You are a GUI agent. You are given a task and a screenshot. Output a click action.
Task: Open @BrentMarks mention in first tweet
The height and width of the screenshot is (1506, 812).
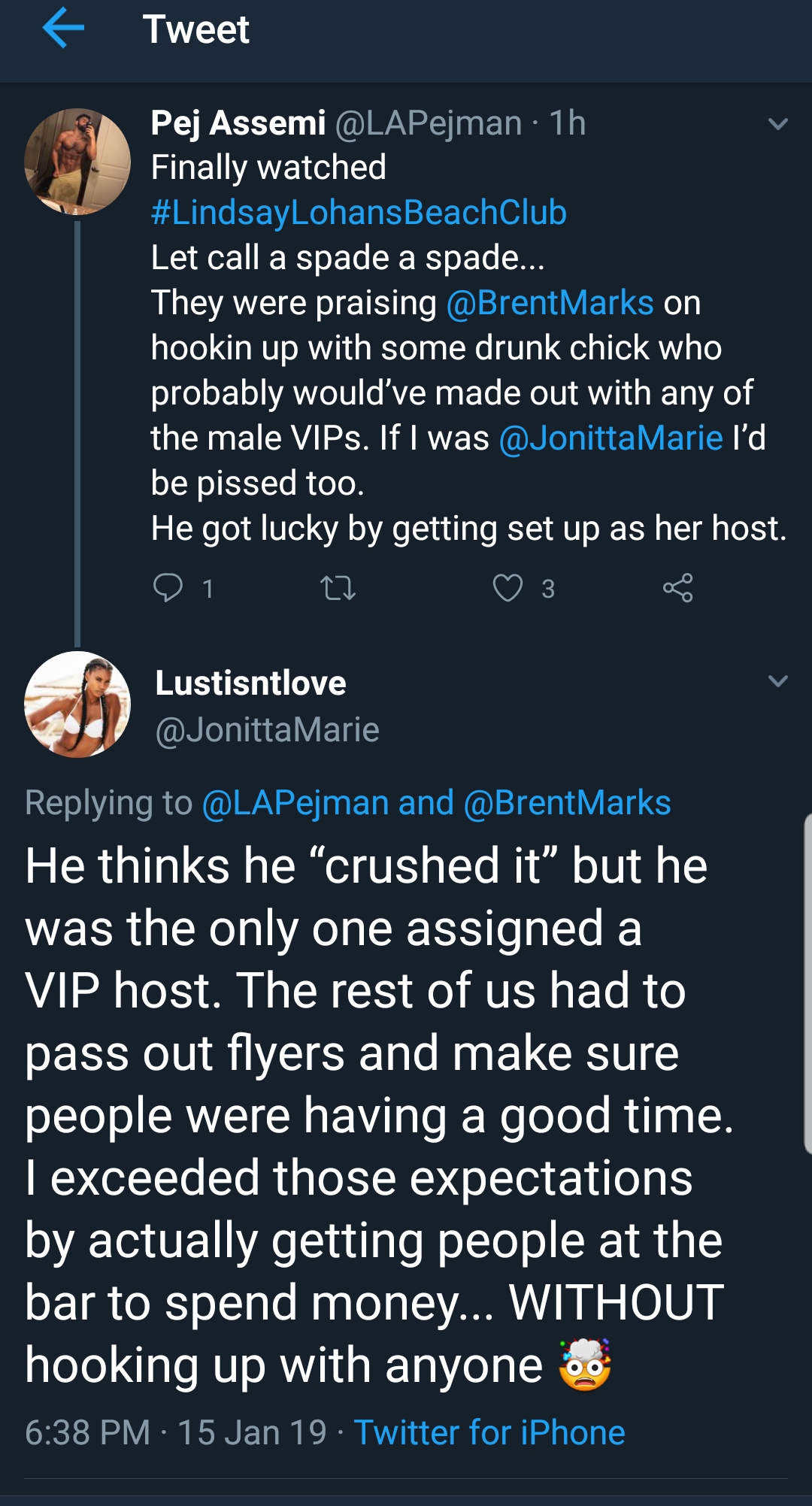pyautogui.click(x=550, y=303)
